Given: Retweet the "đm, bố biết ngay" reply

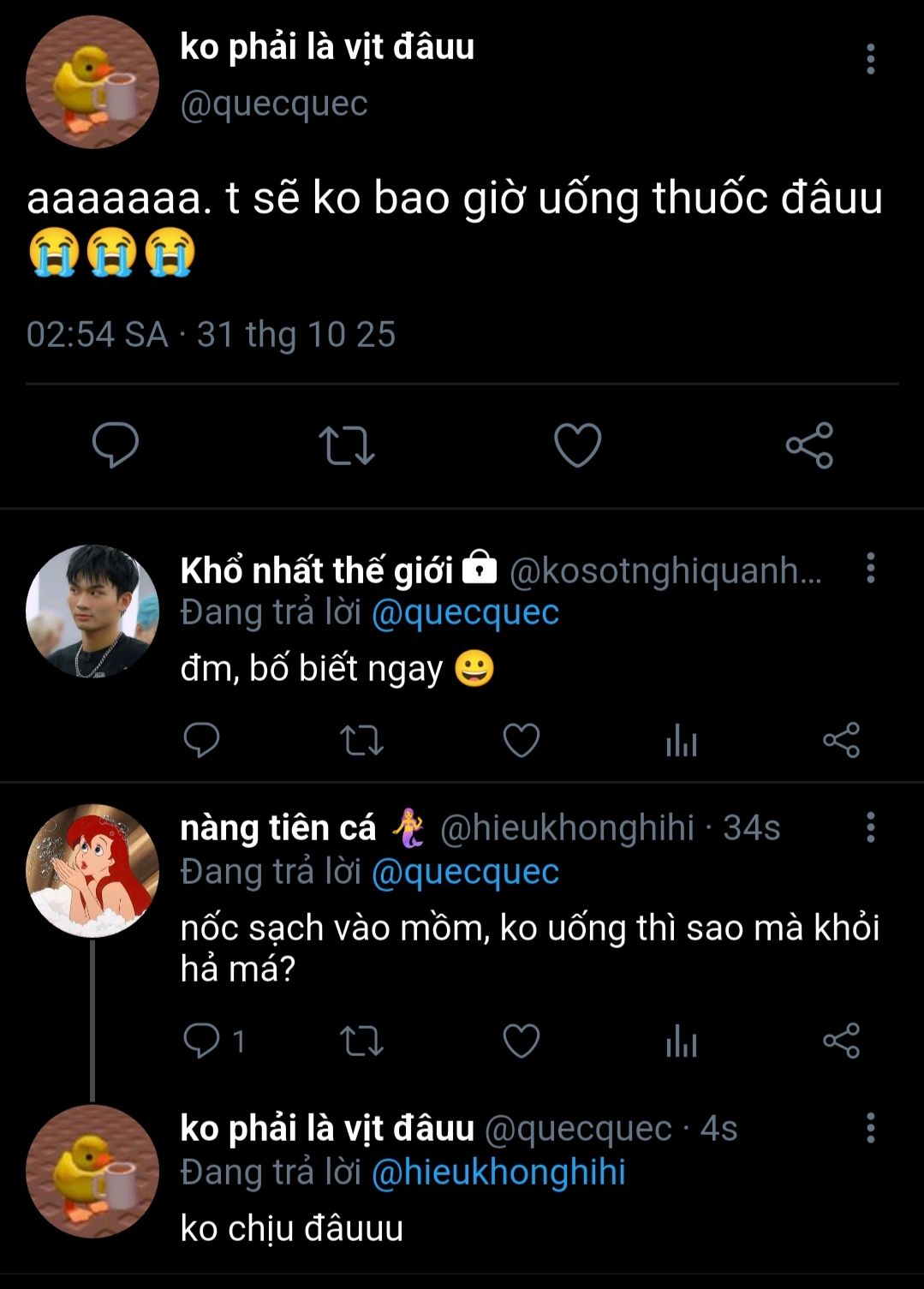Looking at the screenshot, I should tap(361, 741).
